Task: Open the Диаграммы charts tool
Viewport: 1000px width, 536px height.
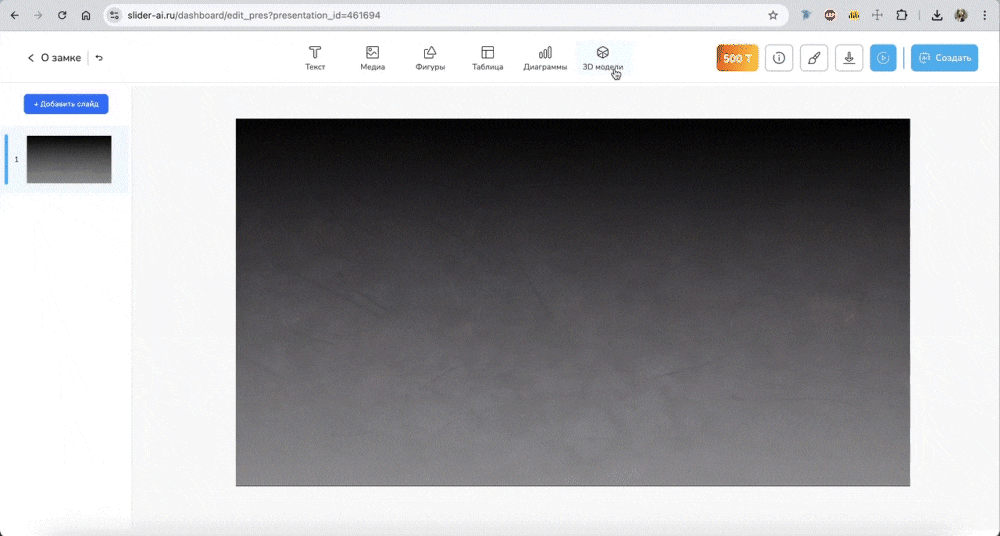Action: pyautogui.click(x=545, y=57)
